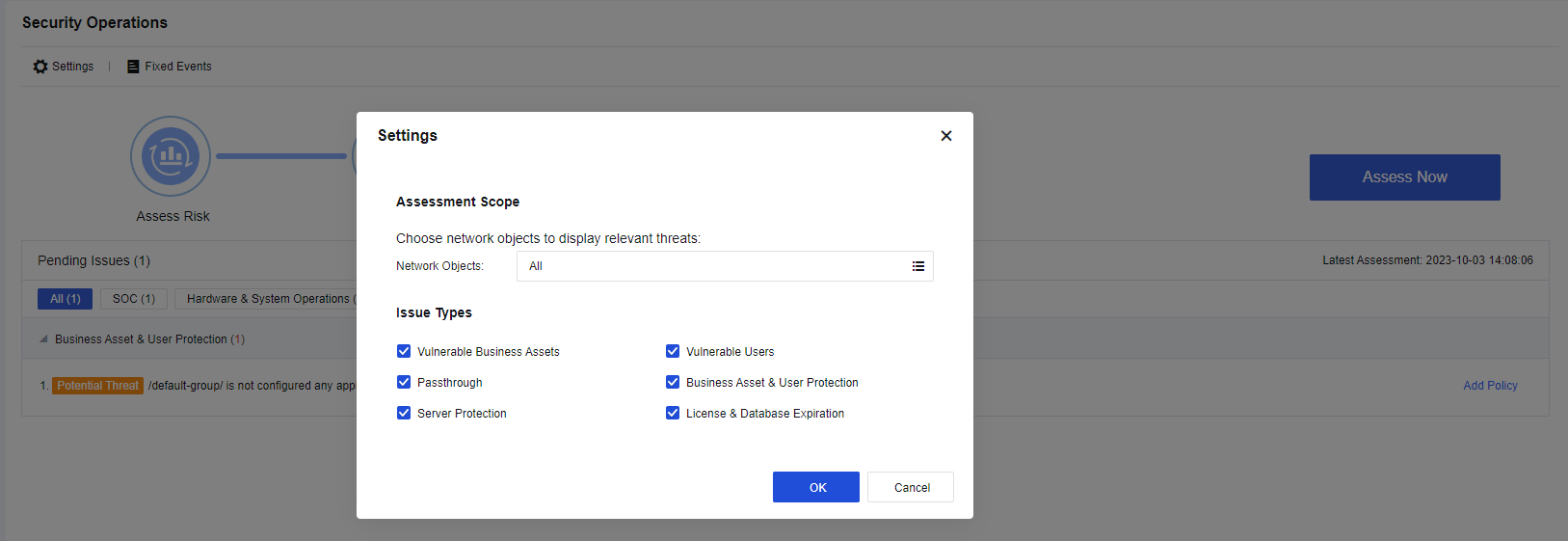
Task: Uncheck License & Database Expiration
Action: coord(673,414)
